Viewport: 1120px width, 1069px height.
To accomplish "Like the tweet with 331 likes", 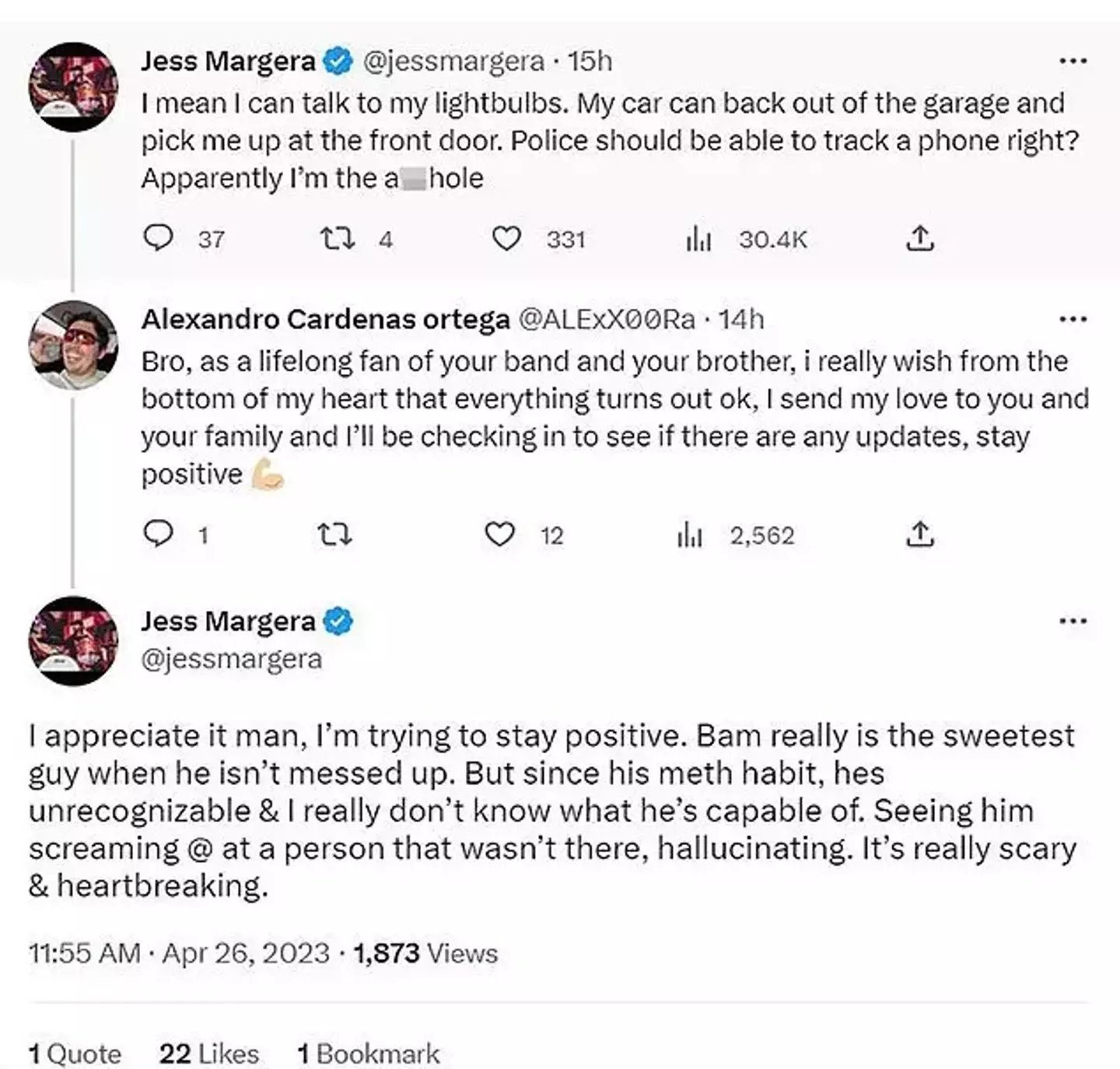I will click(x=506, y=238).
